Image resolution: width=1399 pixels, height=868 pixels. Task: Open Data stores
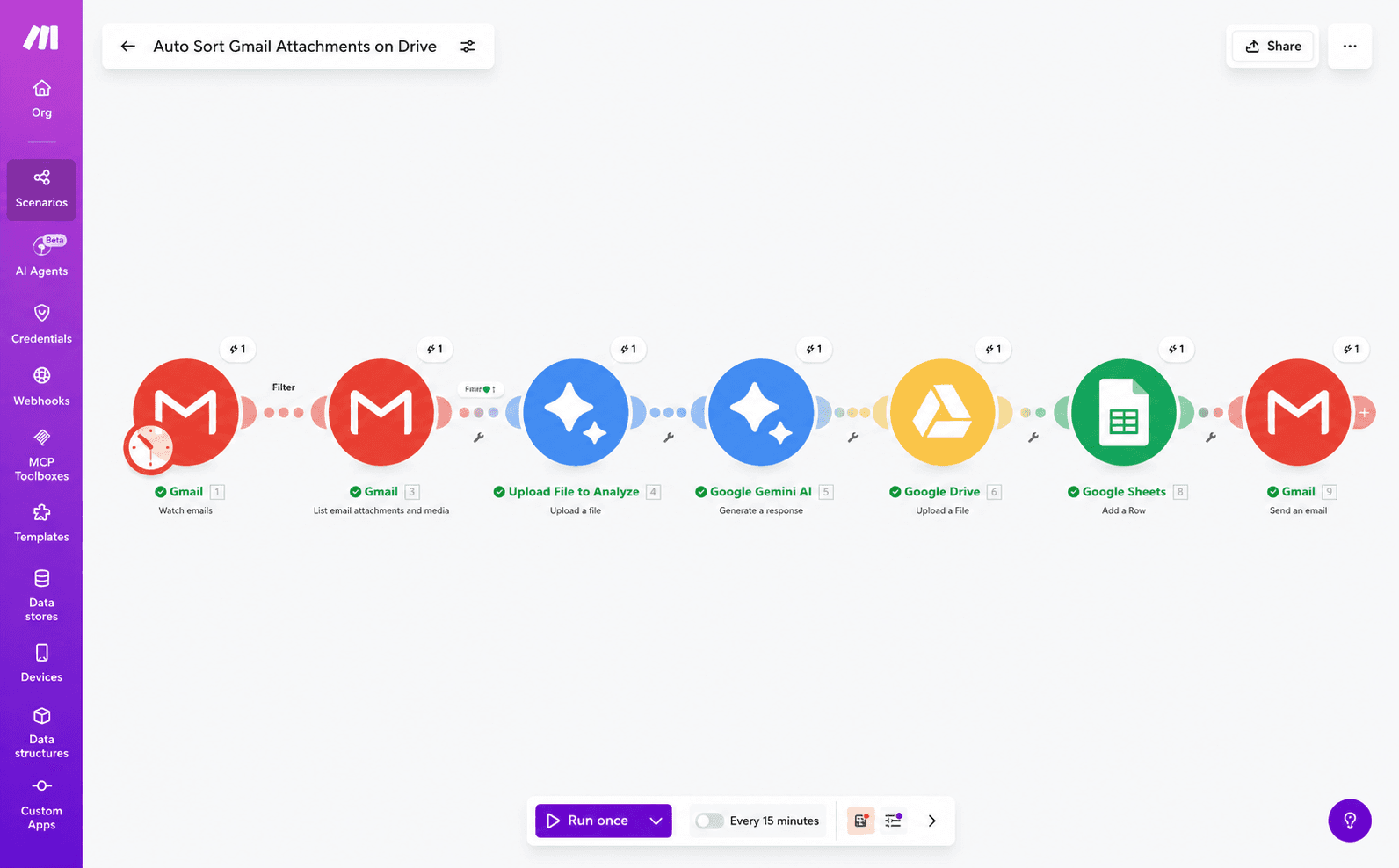pos(41,596)
